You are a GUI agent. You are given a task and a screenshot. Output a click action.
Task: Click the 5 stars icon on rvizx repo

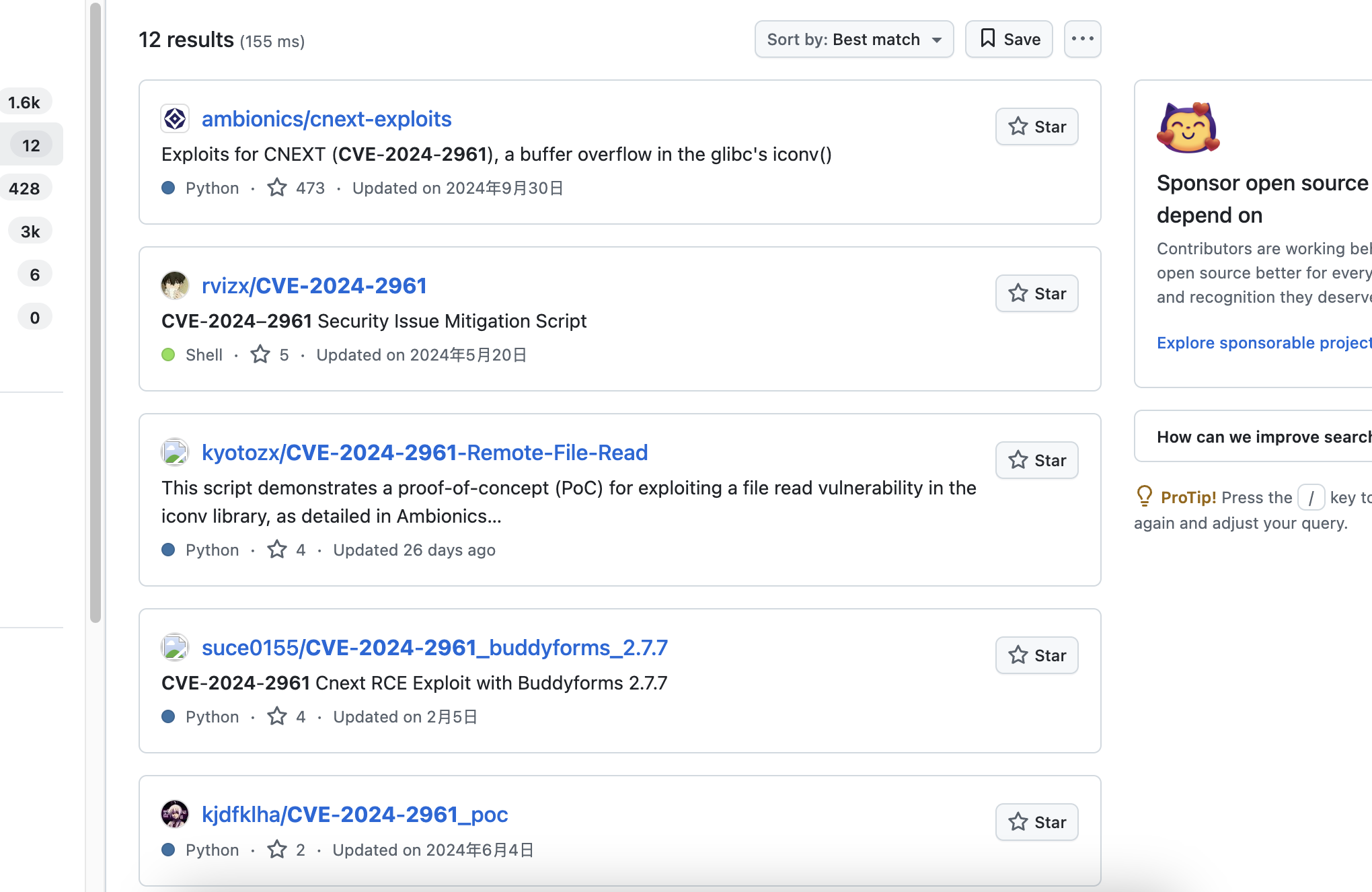coord(260,355)
